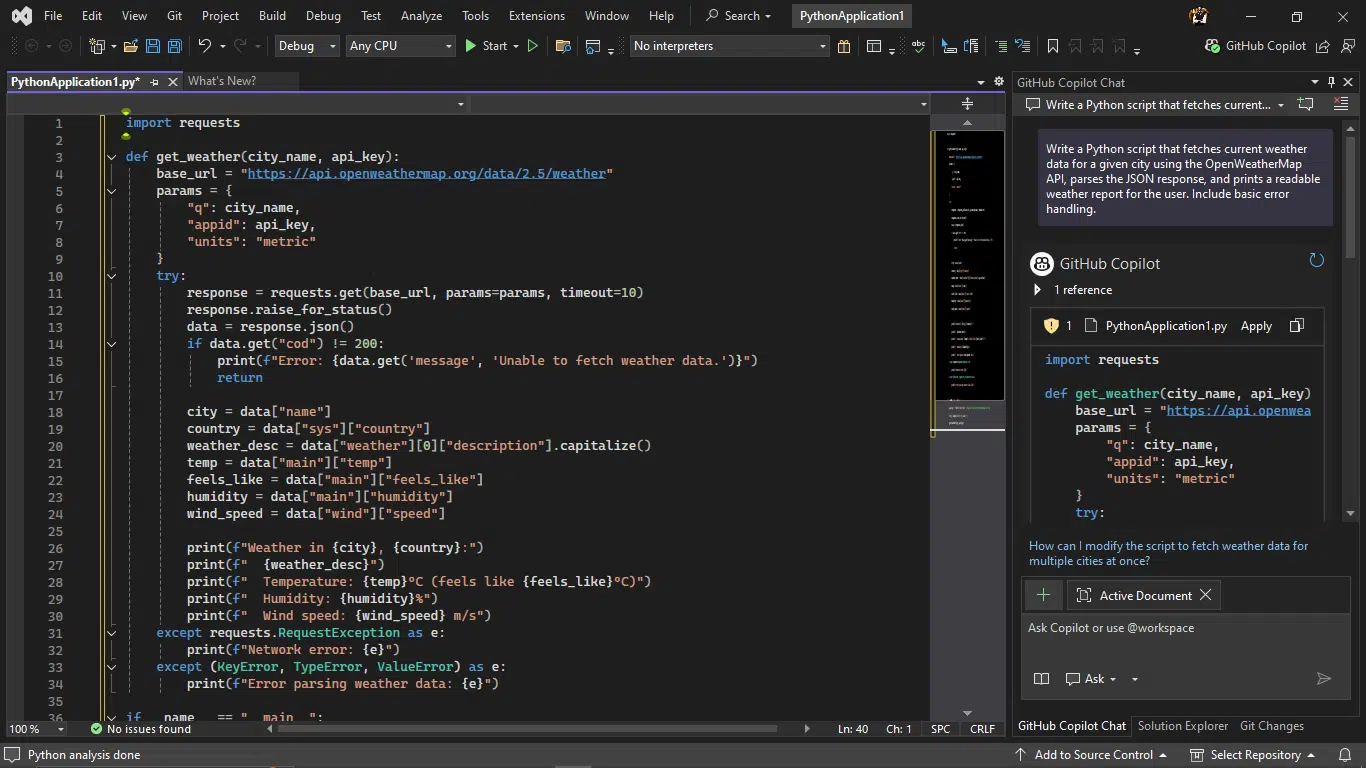
Task: Click Apply on the Copilot code suggestion
Action: (x=1256, y=326)
